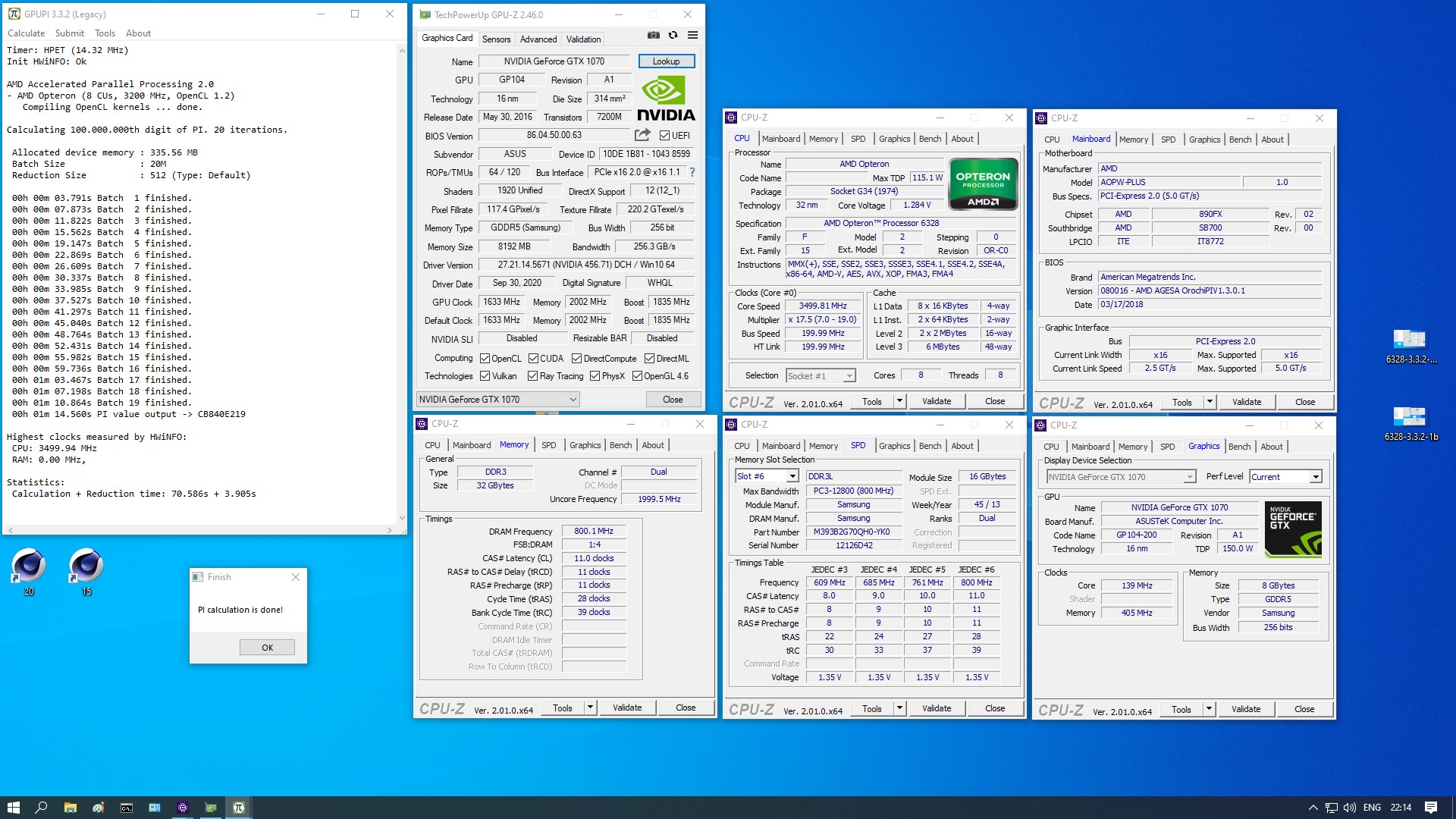Click Validate in CPU-Z Memory window
Viewport: 1456px width, 819px height.
[627, 708]
